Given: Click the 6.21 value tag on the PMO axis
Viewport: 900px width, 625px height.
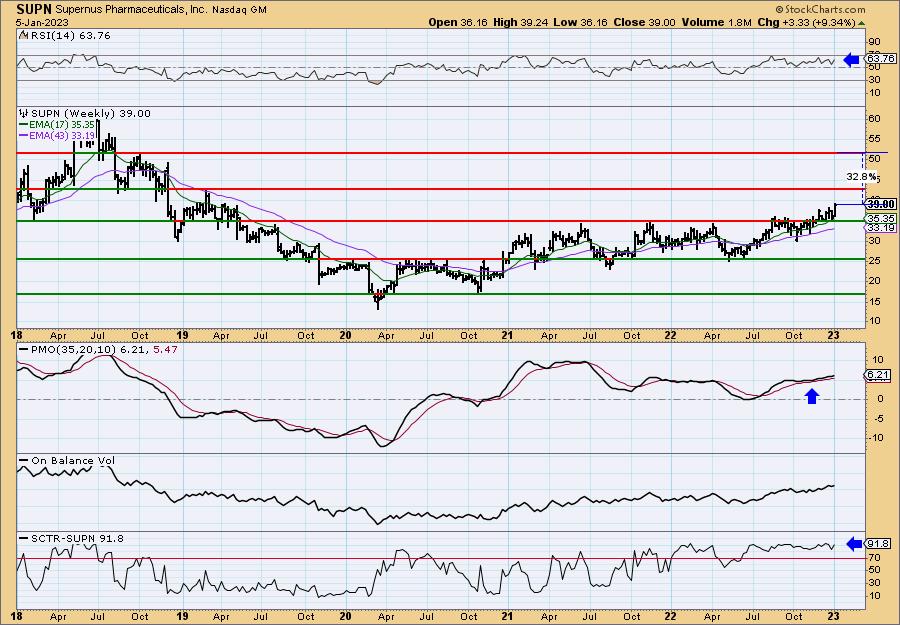Looking at the screenshot, I should pyautogui.click(x=878, y=375).
